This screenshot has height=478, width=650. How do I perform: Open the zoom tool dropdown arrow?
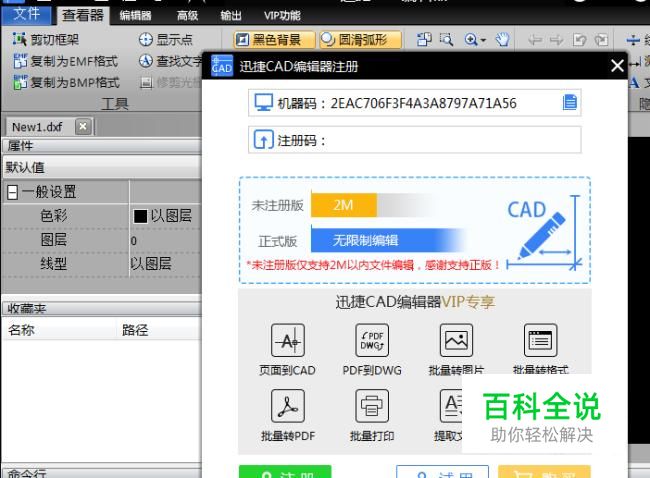coord(483,40)
